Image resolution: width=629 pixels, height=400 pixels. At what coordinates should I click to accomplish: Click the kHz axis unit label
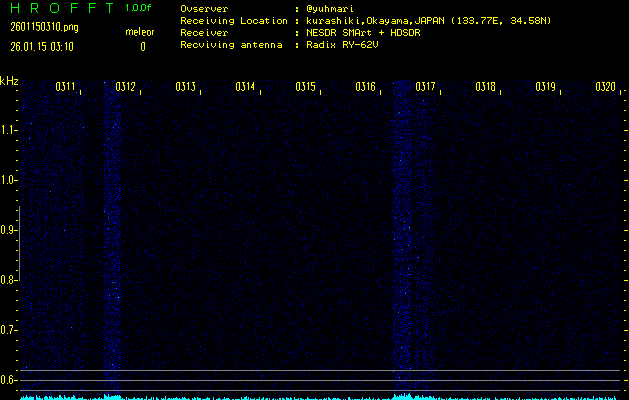9,81
